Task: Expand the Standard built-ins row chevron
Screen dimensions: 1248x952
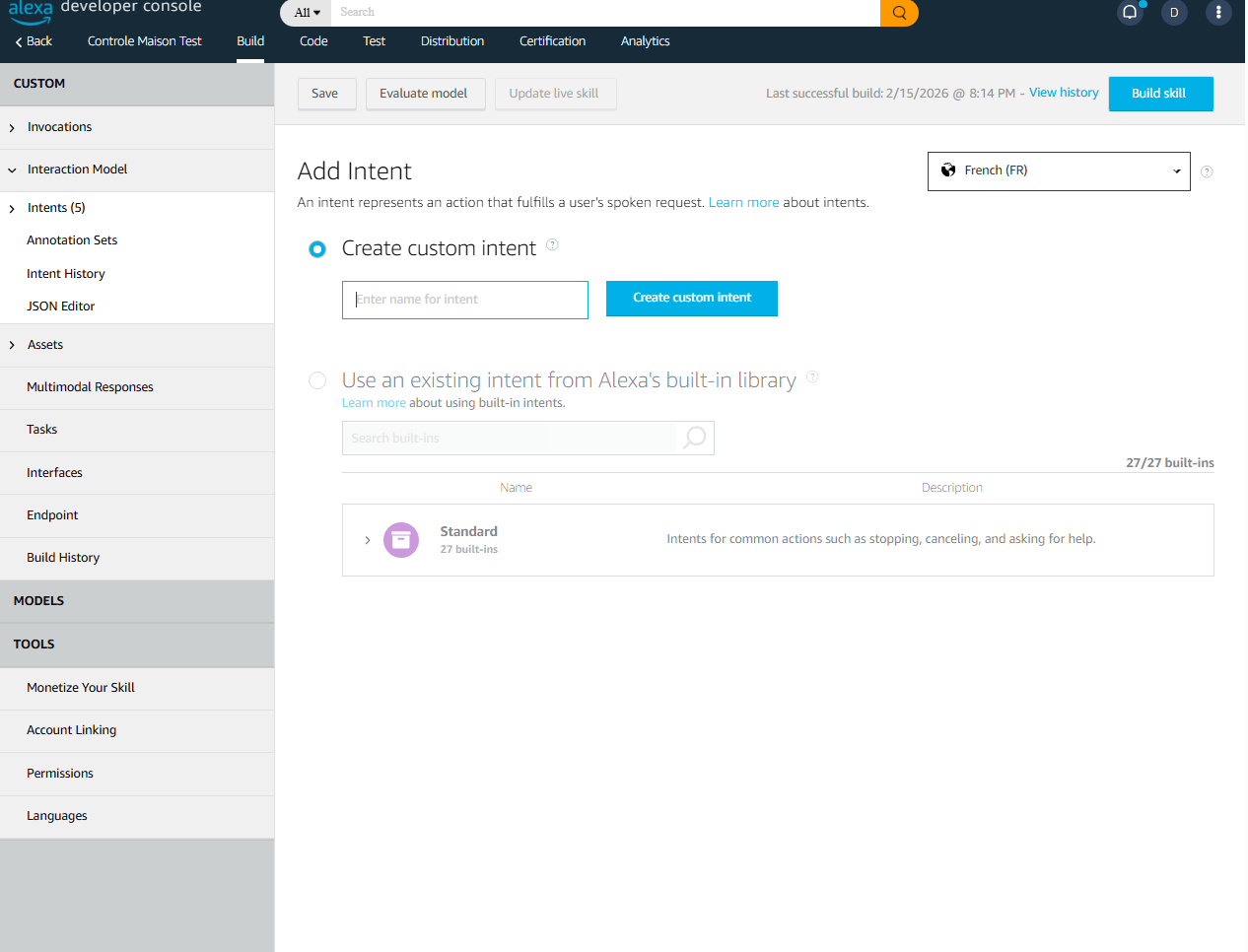Action: (x=368, y=540)
